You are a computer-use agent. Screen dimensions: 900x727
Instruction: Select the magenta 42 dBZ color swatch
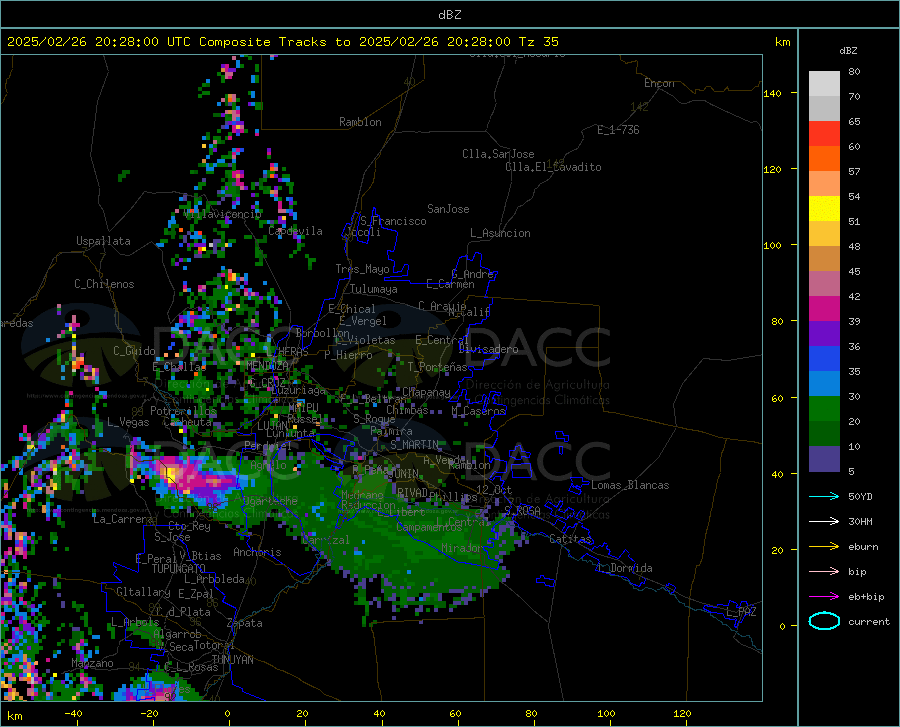[824, 309]
